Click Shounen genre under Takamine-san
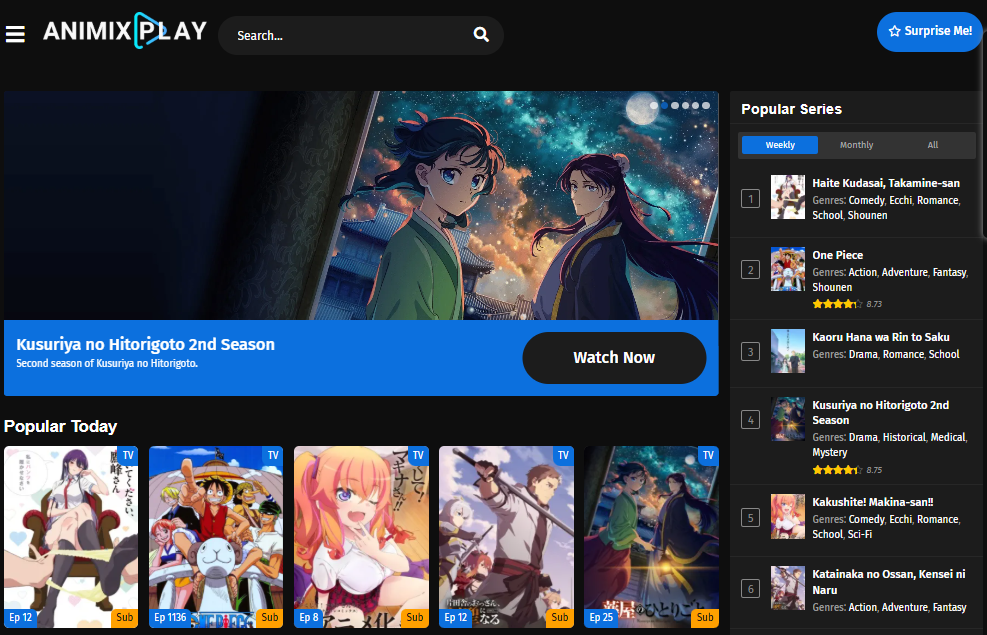 (x=867, y=215)
